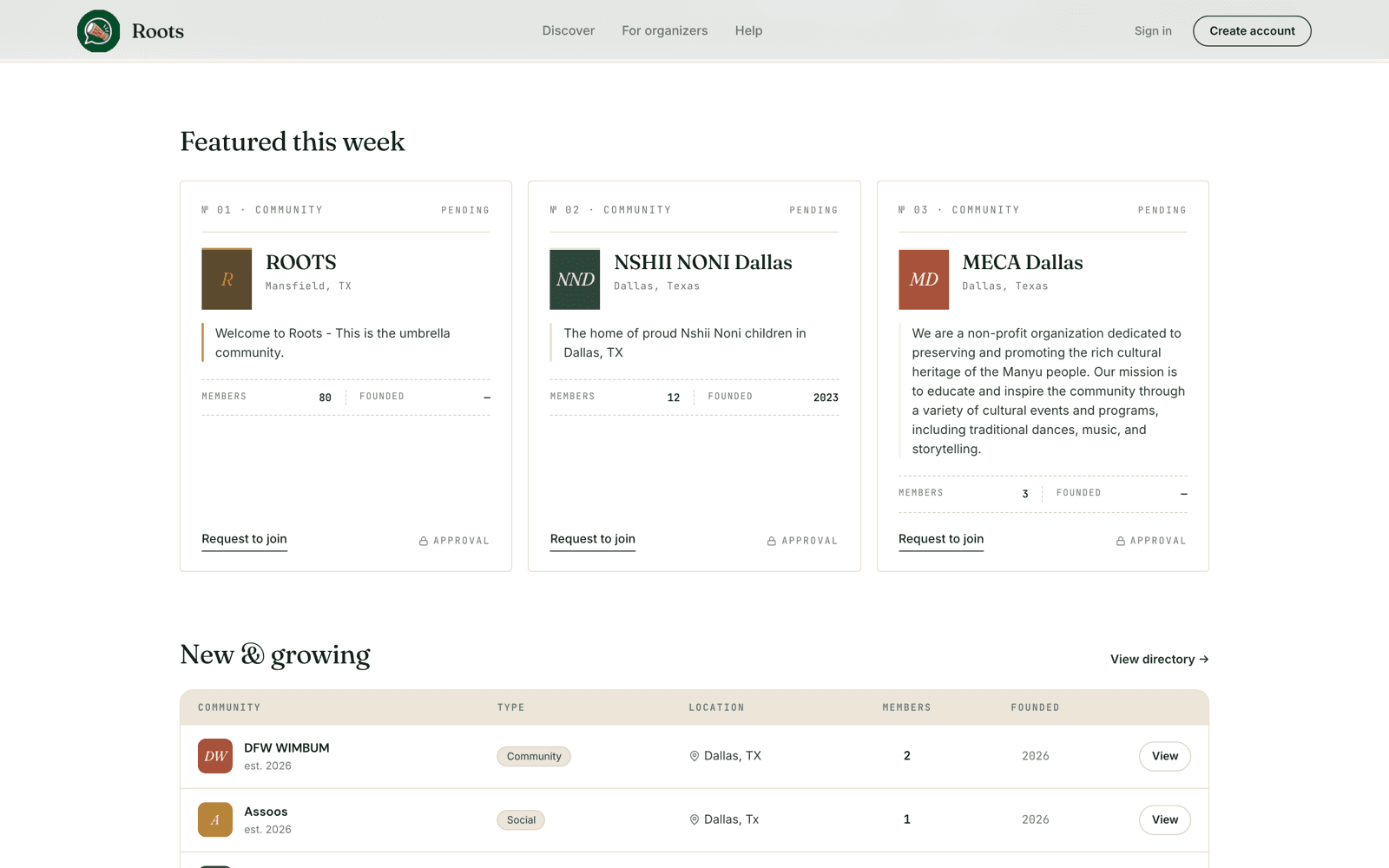
Task: Click the Assoos row avatar icon
Action: click(215, 819)
